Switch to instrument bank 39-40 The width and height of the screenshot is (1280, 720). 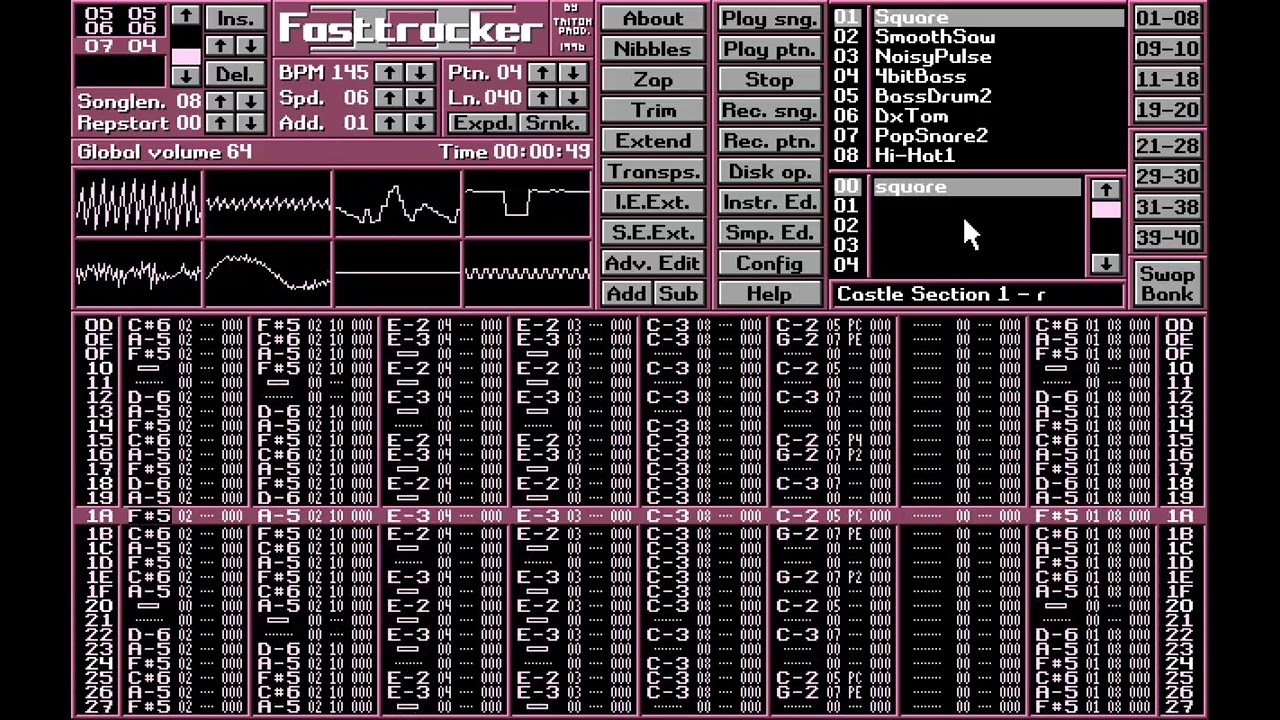[1167, 238]
